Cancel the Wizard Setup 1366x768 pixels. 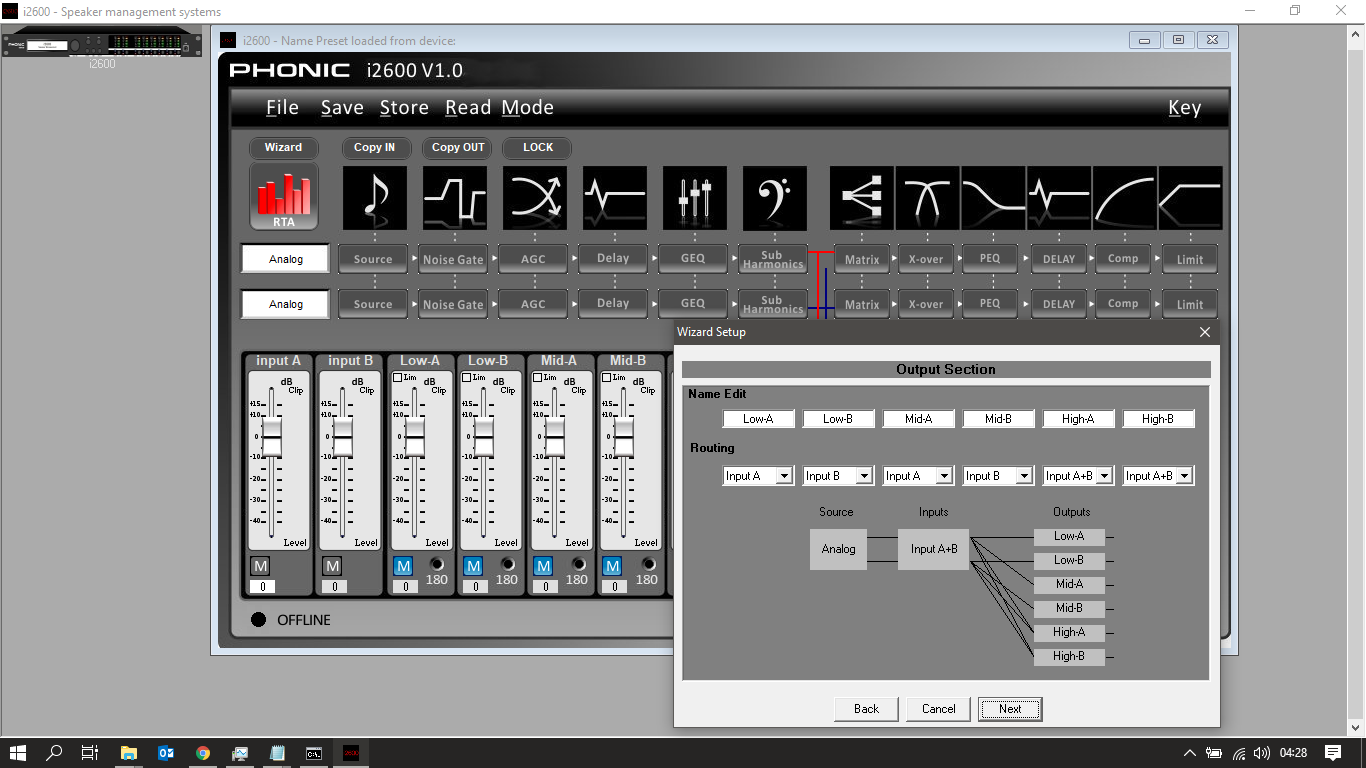[938, 709]
